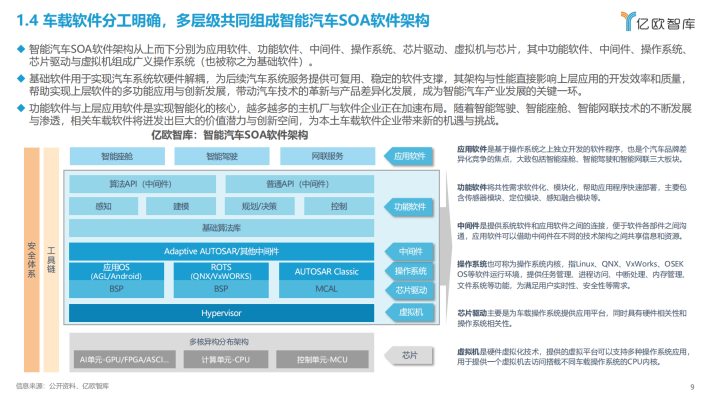This screenshot has width=710, height=399.
Task: Select the 功能软件 arrow label
Action: point(409,207)
